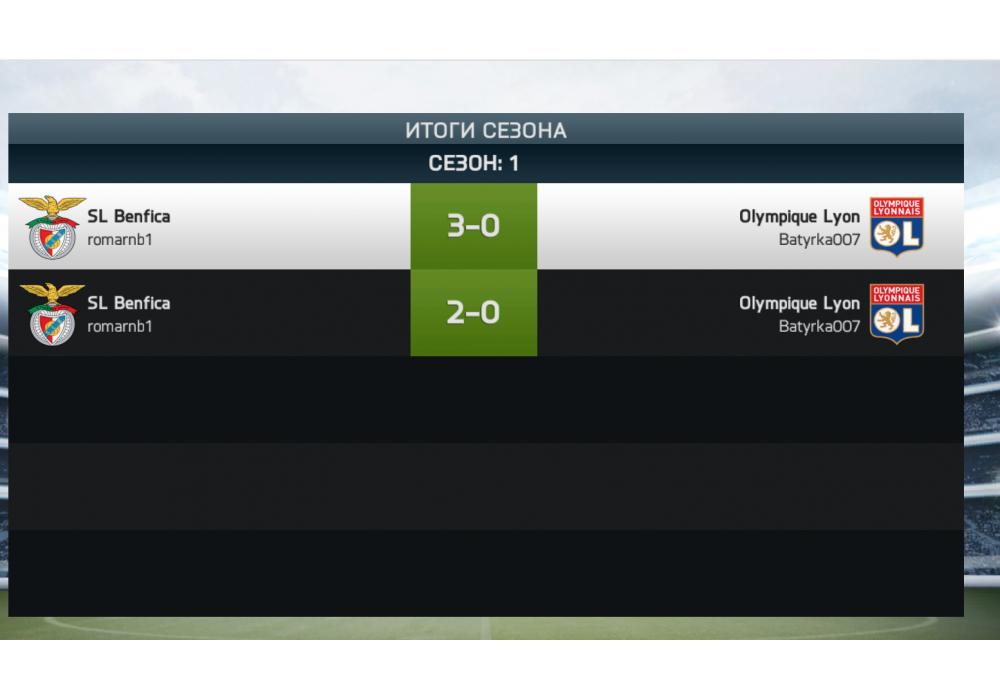Click the Olympique Lyon logo in the 2-0 match
The height and width of the screenshot is (700, 1000).
[x=896, y=313]
